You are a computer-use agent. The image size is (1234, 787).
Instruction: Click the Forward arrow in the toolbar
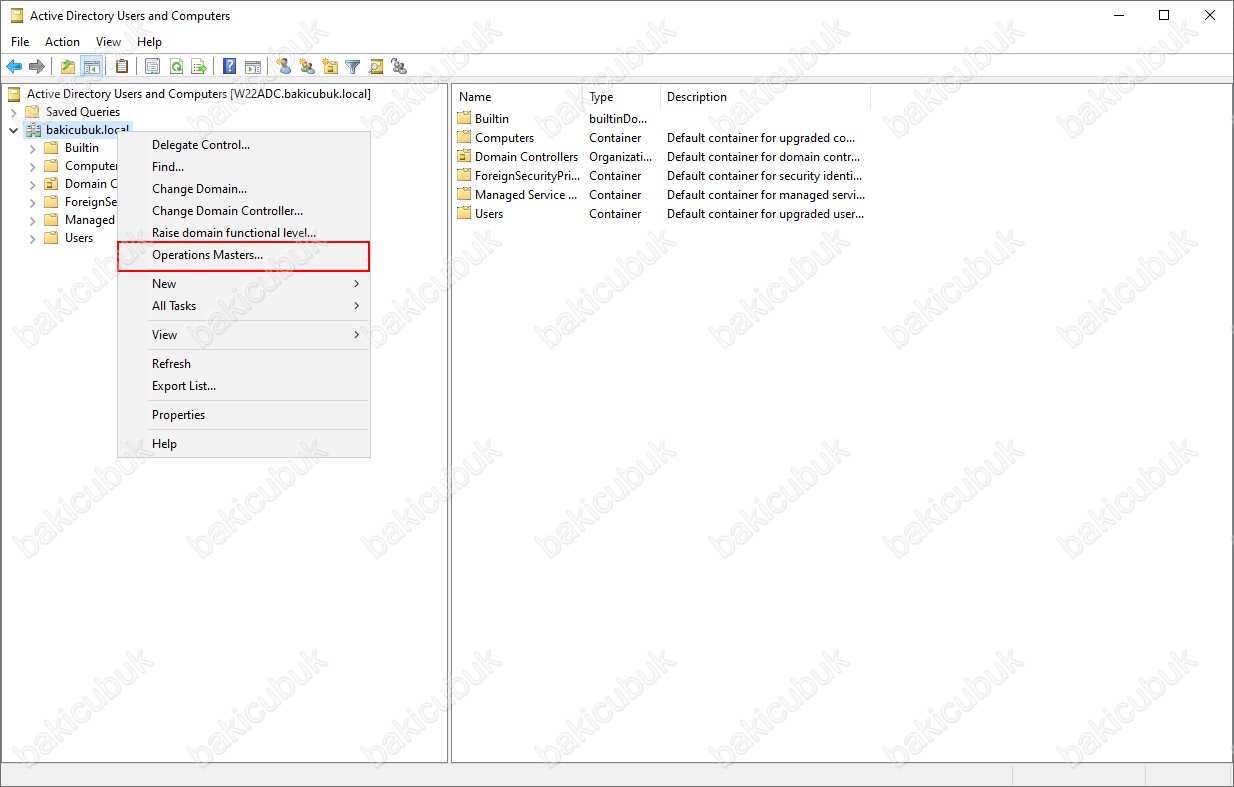(x=37, y=67)
